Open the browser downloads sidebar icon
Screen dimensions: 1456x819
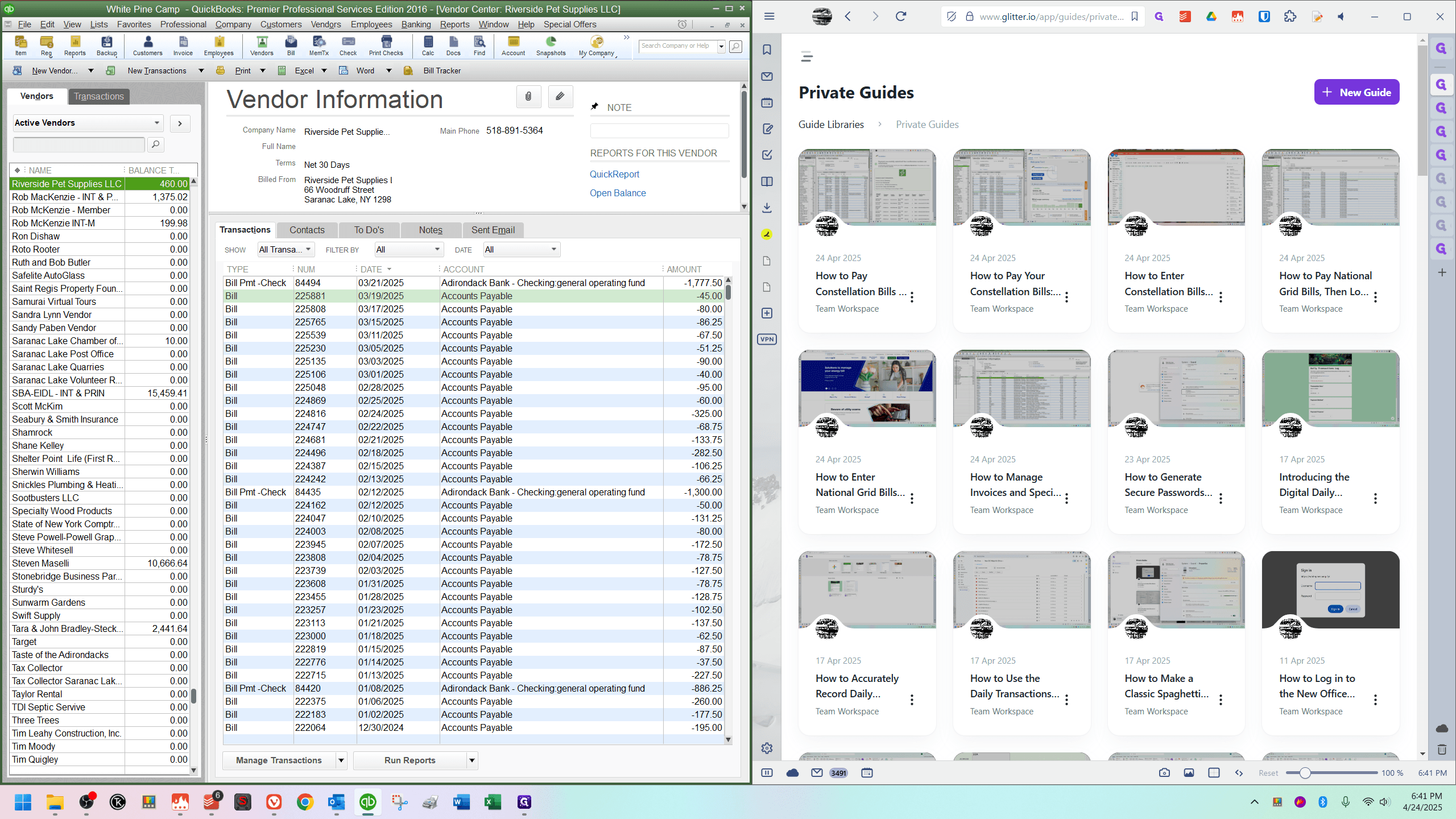[767, 208]
